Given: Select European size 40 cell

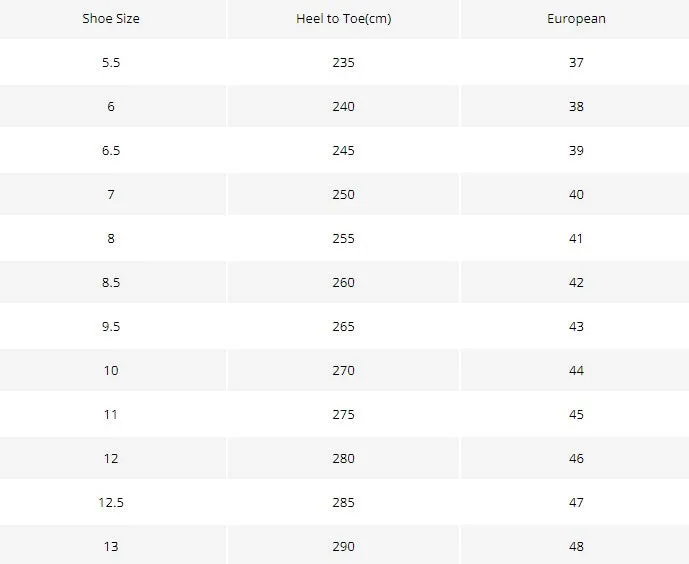Looking at the screenshot, I should coord(576,194).
